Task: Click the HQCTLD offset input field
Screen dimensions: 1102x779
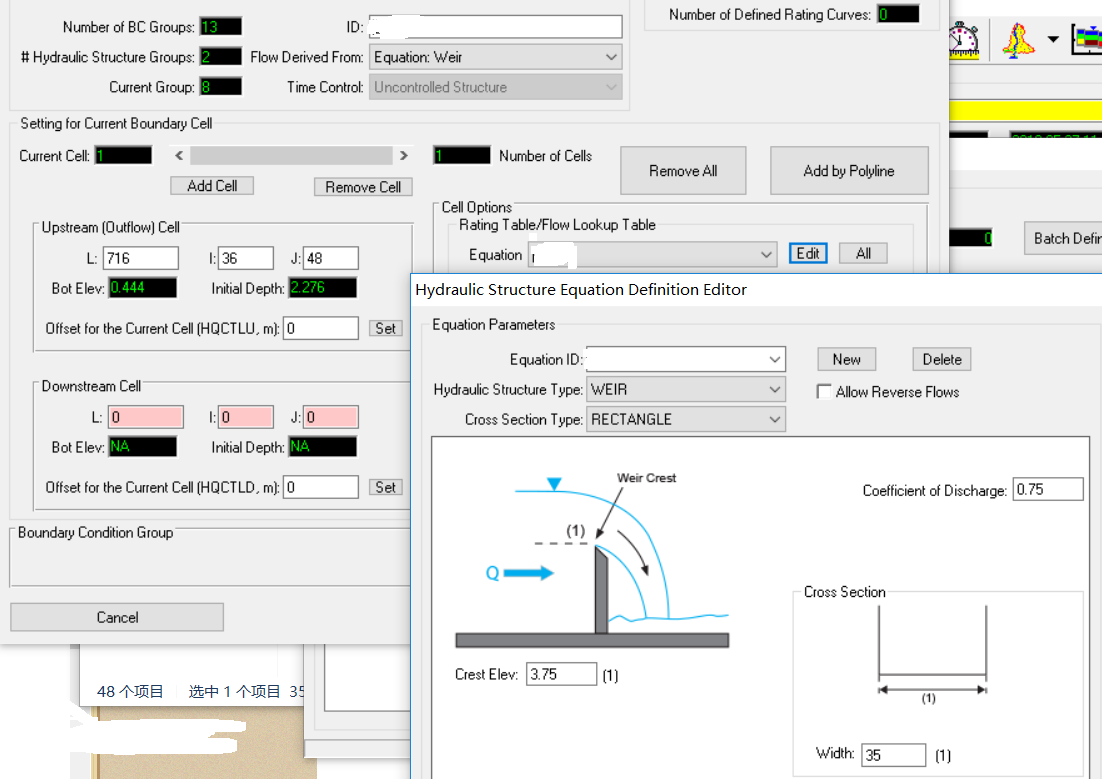Action: (x=320, y=487)
